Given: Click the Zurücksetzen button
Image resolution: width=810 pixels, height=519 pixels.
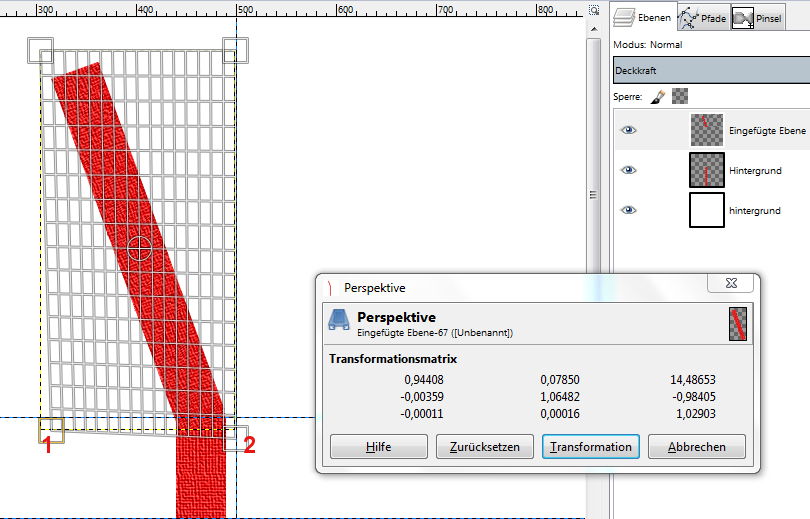Looking at the screenshot, I should click(485, 447).
